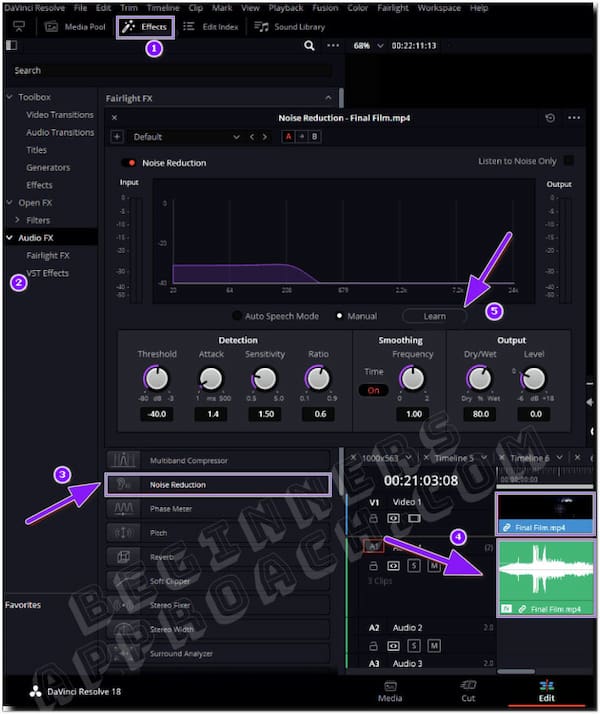Open the Fairlight menu
Screen dimensions: 600x714
tap(392, 8)
